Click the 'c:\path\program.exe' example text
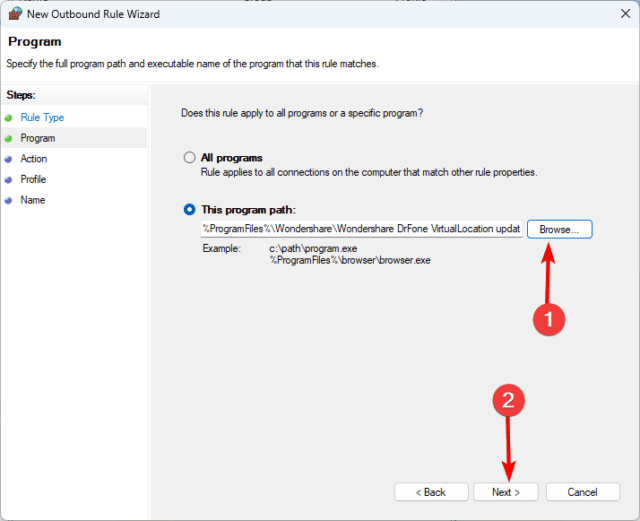The width and height of the screenshot is (640, 521). point(313,248)
